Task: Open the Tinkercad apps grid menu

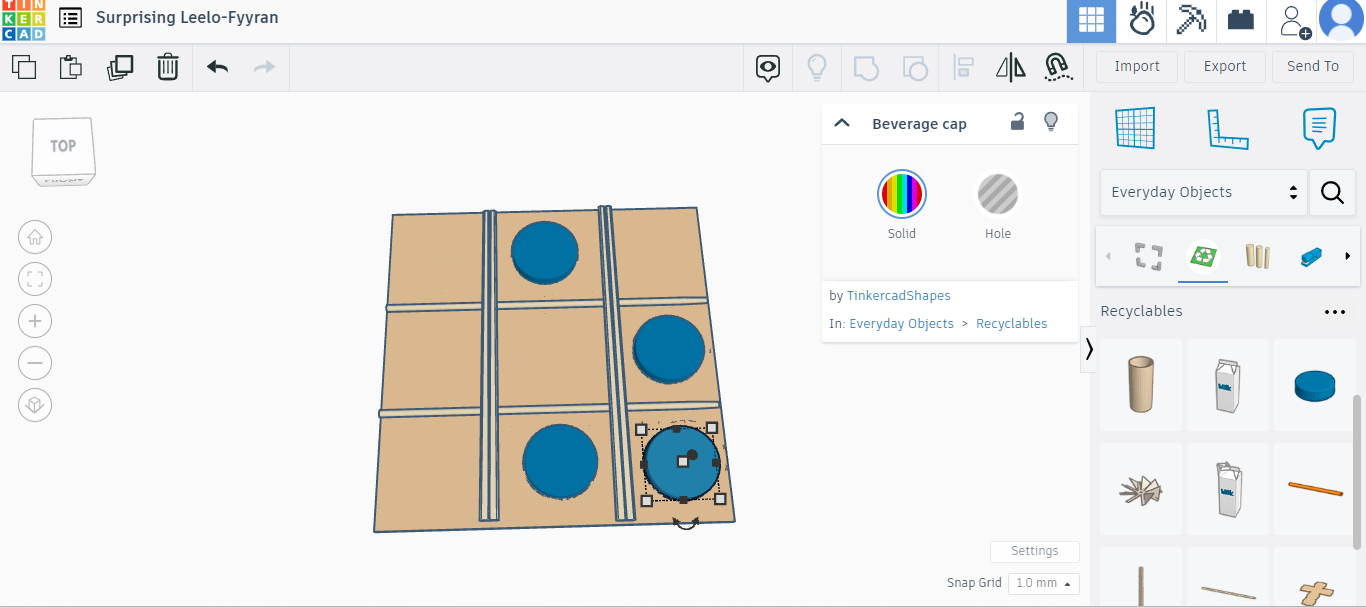Action: (1091, 21)
